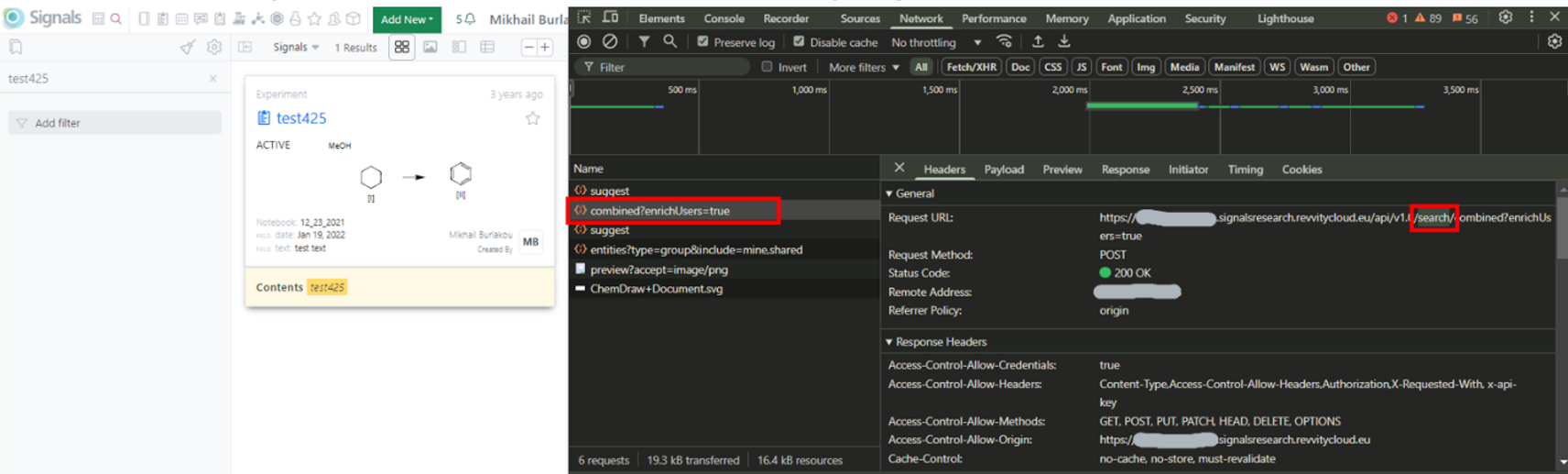Screen dimensions: 1568x474
Task: Uncheck the Preserve log checkbox
Action: 702,41
